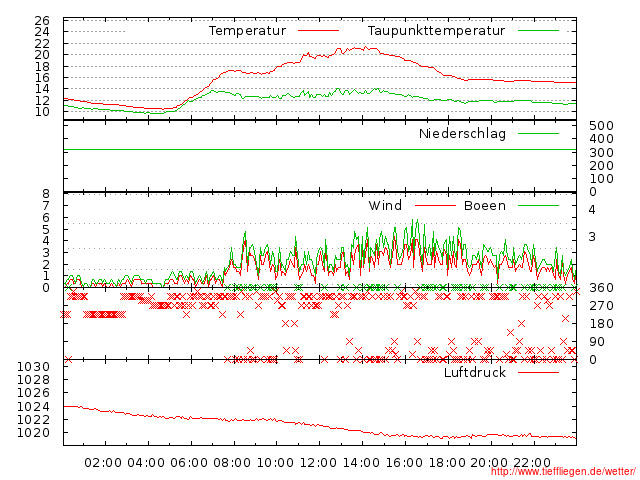Click the 26 temperature axis value
Viewport: 640px width, 480px height.
[42, 20]
